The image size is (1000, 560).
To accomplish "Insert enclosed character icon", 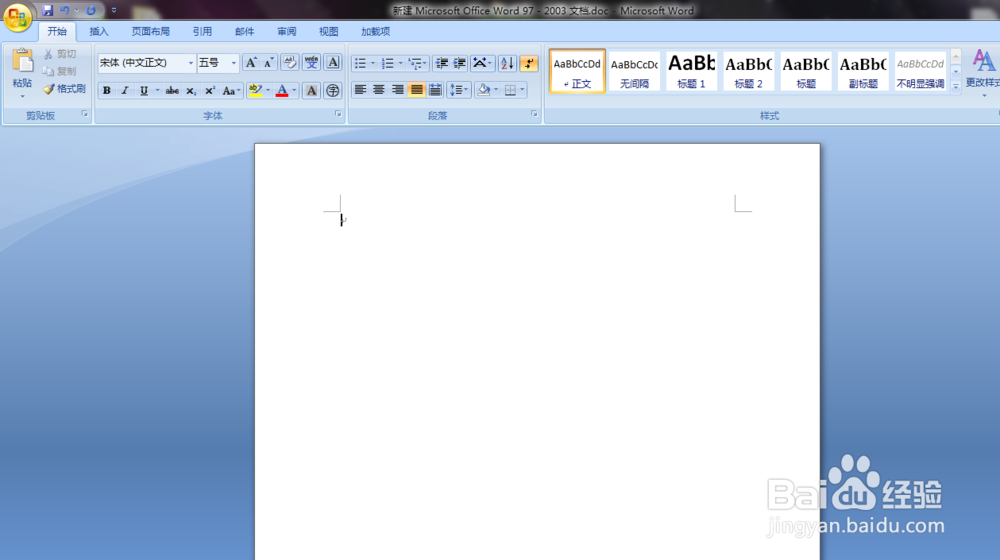I will (332, 91).
